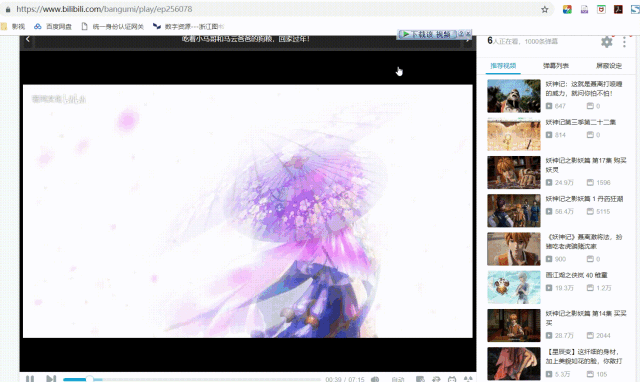Open the 百度网盘 bookmark
The width and height of the screenshot is (640, 382).
coord(53,27)
